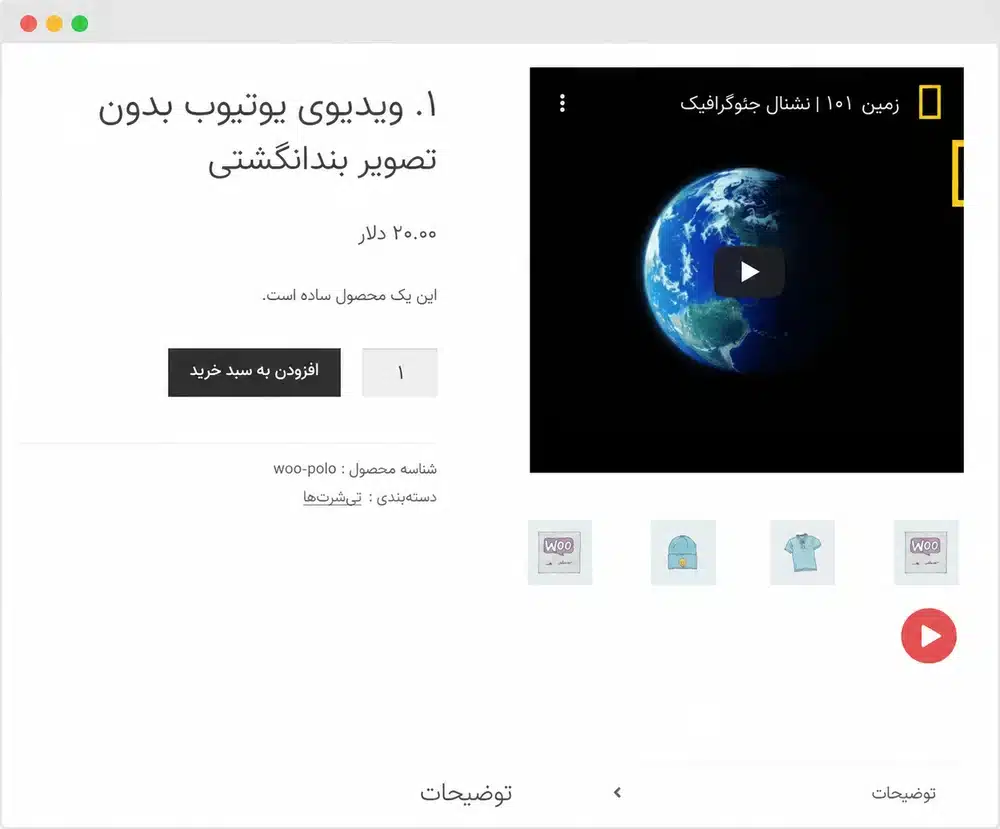Click the large توضیحات section heading
1000x829 pixels.
pyautogui.click(x=466, y=793)
